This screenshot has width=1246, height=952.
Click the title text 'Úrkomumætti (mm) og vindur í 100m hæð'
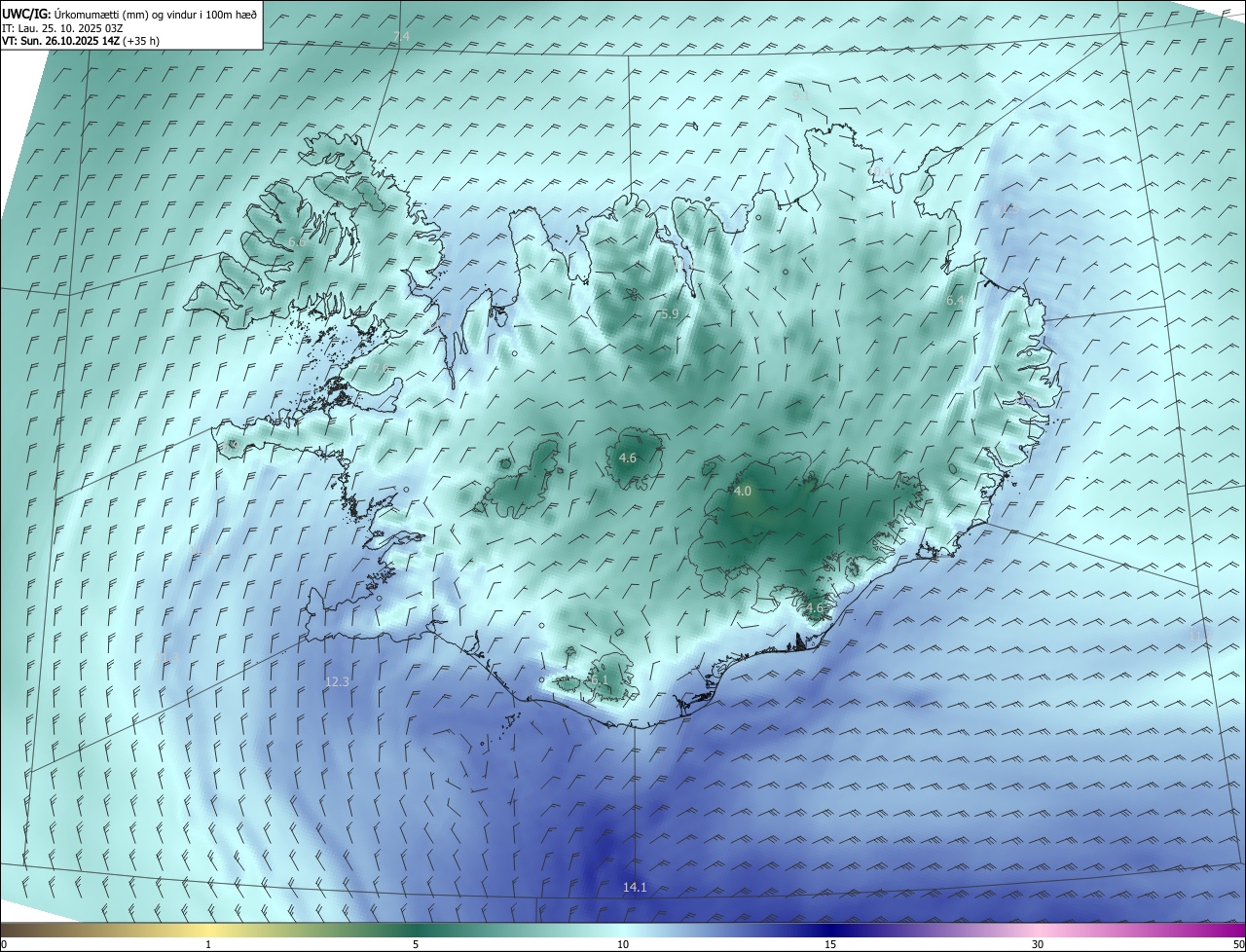coord(156,15)
